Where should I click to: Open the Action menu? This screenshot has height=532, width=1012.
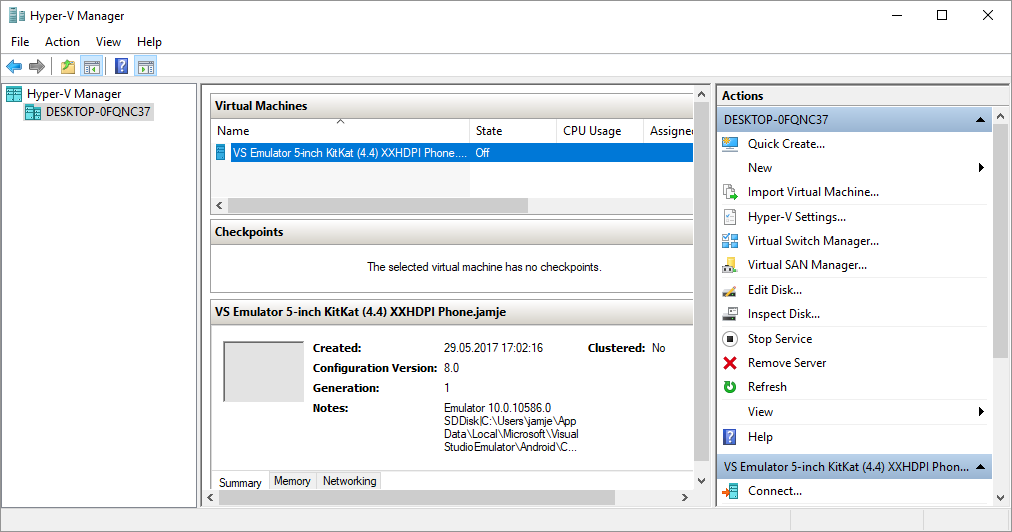[63, 42]
